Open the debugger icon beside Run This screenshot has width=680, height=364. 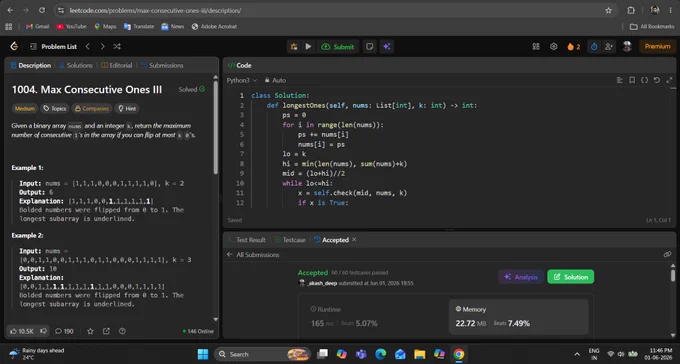(x=294, y=46)
